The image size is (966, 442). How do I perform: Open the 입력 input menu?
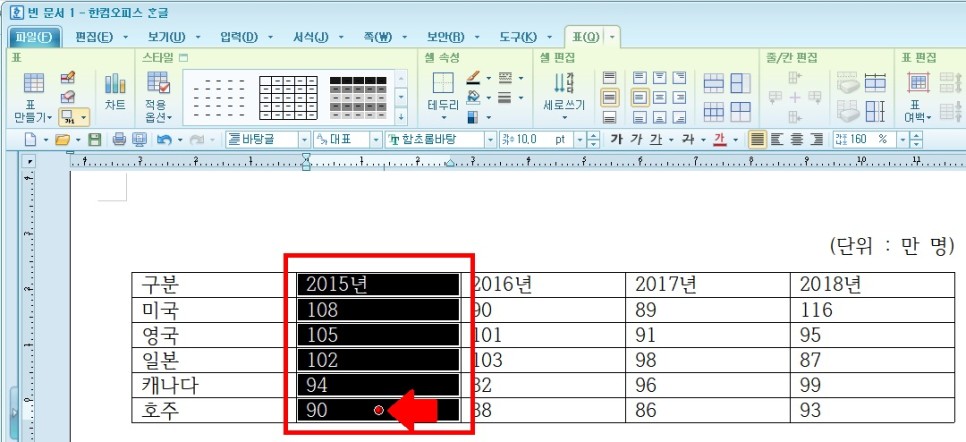coord(239,37)
